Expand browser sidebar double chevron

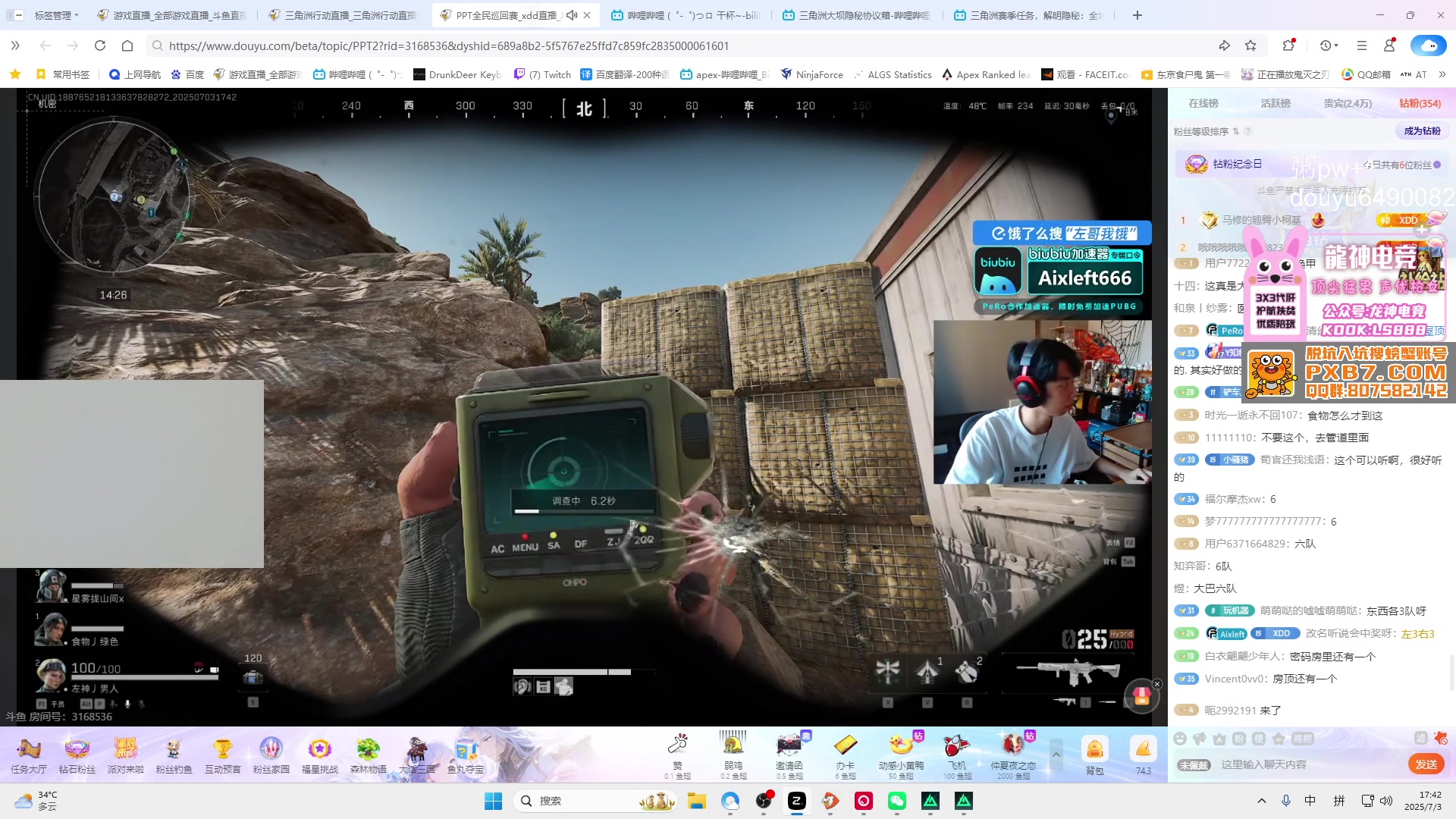click(x=15, y=45)
